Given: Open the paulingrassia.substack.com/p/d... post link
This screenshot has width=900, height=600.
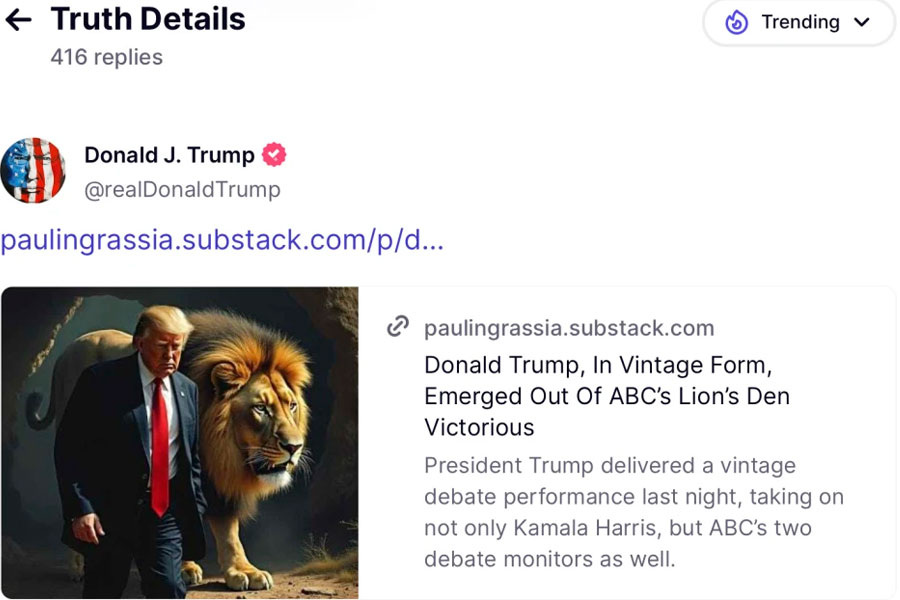Looking at the screenshot, I should [222, 240].
